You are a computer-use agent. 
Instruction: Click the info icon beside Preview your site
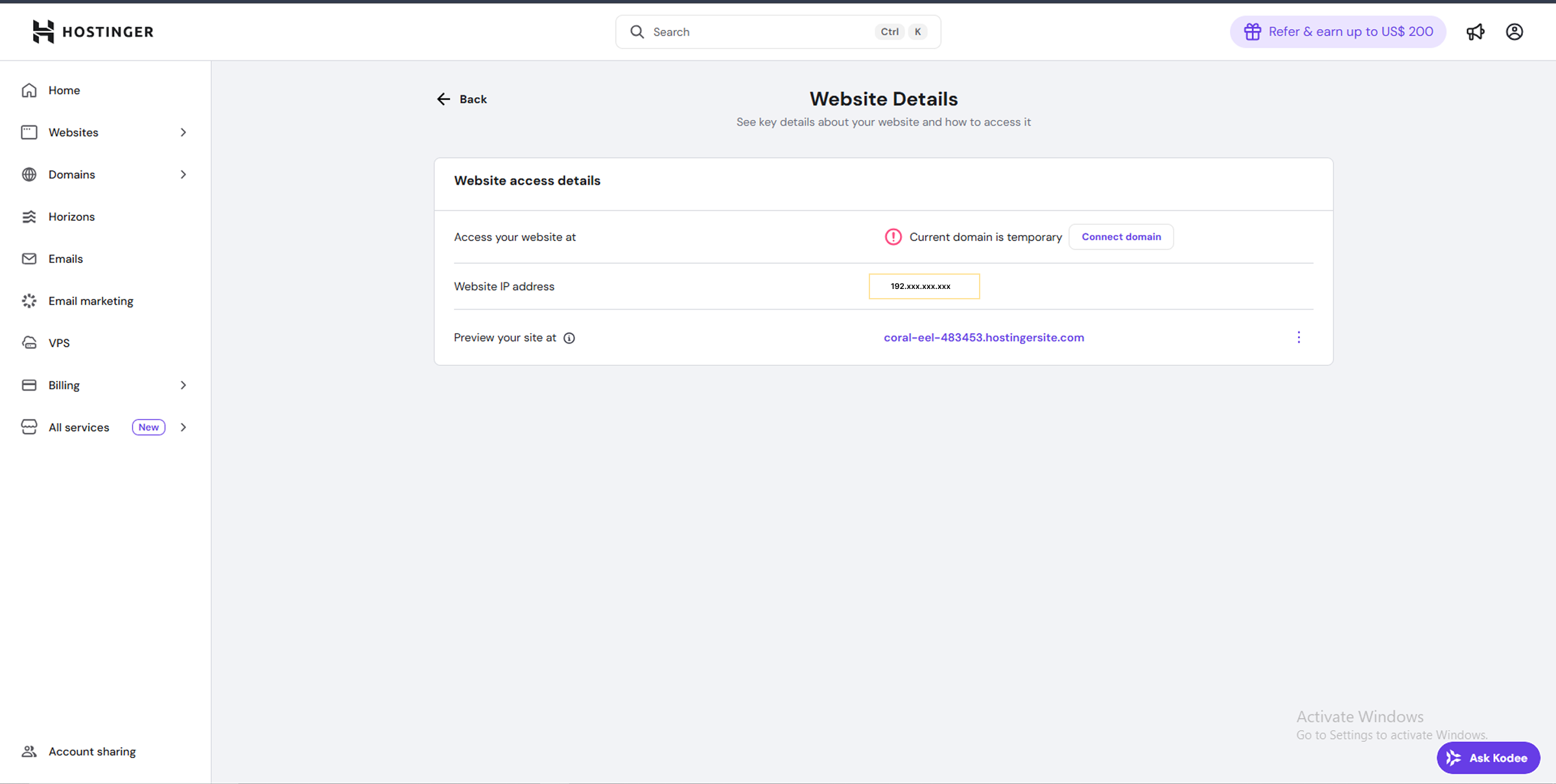569,338
